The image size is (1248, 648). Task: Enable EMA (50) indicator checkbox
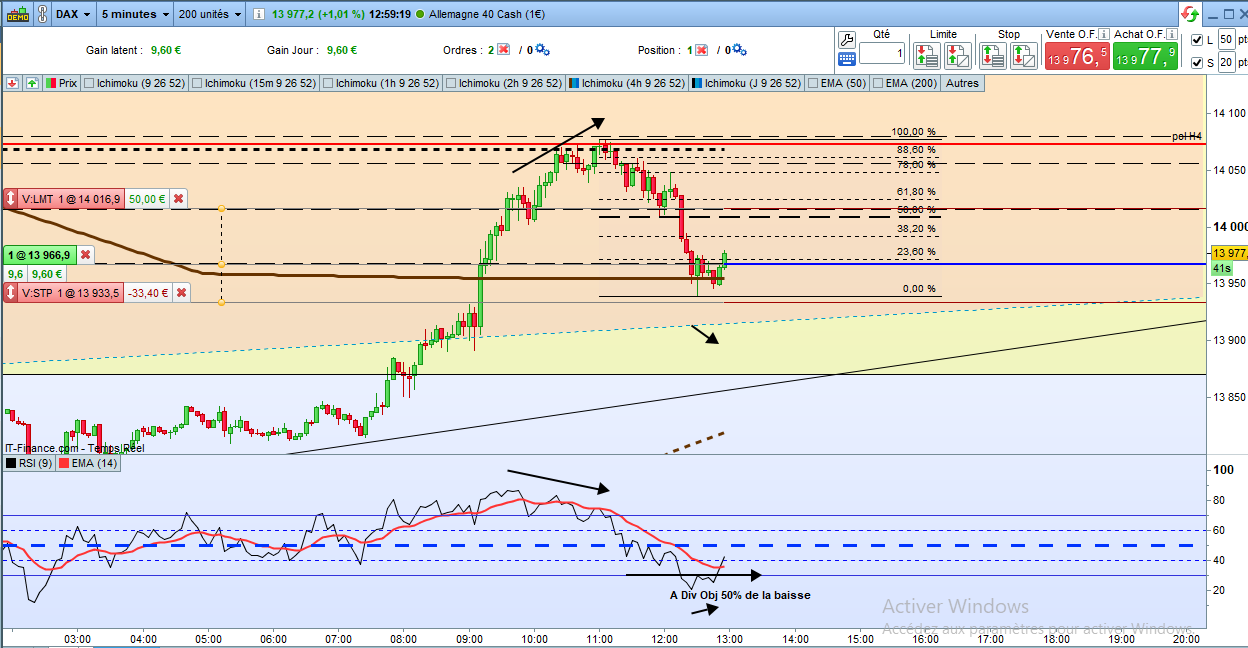[x=813, y=83]
